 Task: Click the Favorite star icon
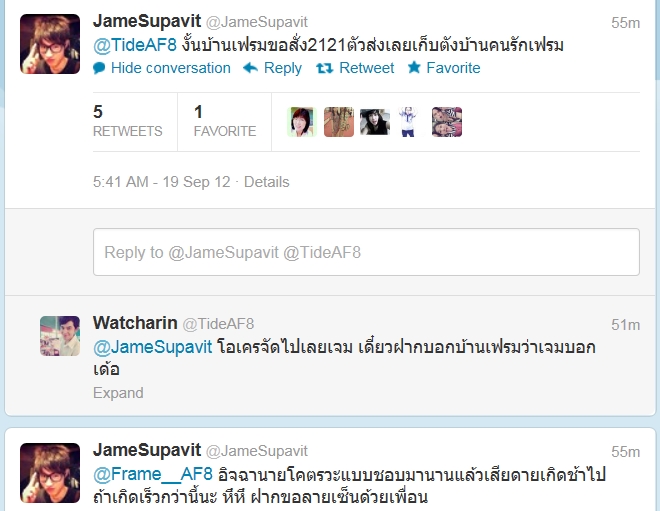pos(414,67)
